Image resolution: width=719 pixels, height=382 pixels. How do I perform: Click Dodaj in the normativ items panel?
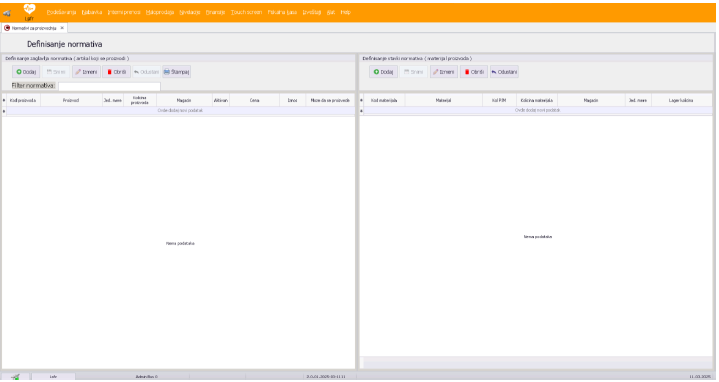point(383,72)
